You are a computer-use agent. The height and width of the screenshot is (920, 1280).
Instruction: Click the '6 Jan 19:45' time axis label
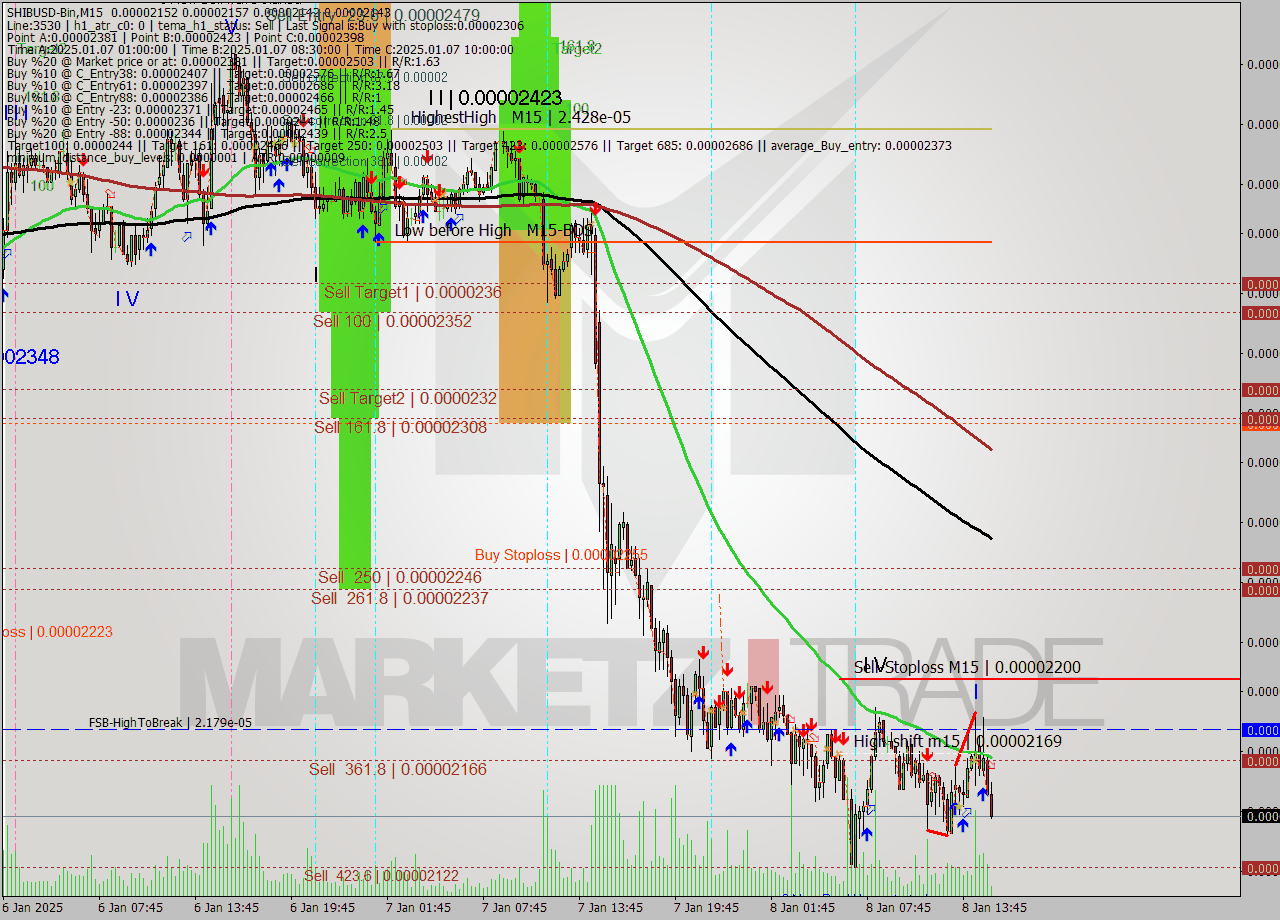pos(322,908)
